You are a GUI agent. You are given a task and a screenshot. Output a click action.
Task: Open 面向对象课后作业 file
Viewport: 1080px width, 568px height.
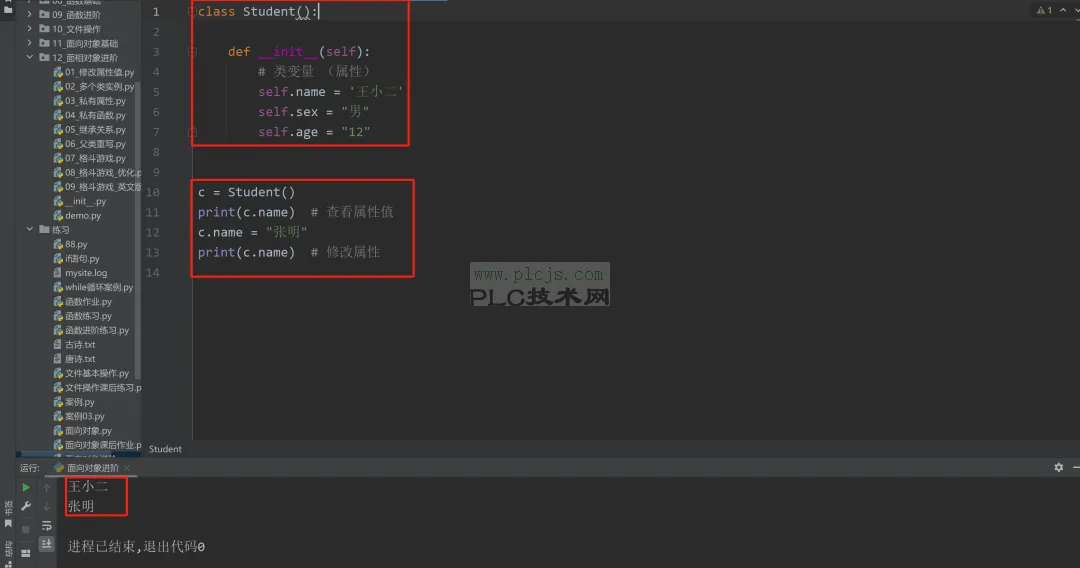click(x=97, y=445)
